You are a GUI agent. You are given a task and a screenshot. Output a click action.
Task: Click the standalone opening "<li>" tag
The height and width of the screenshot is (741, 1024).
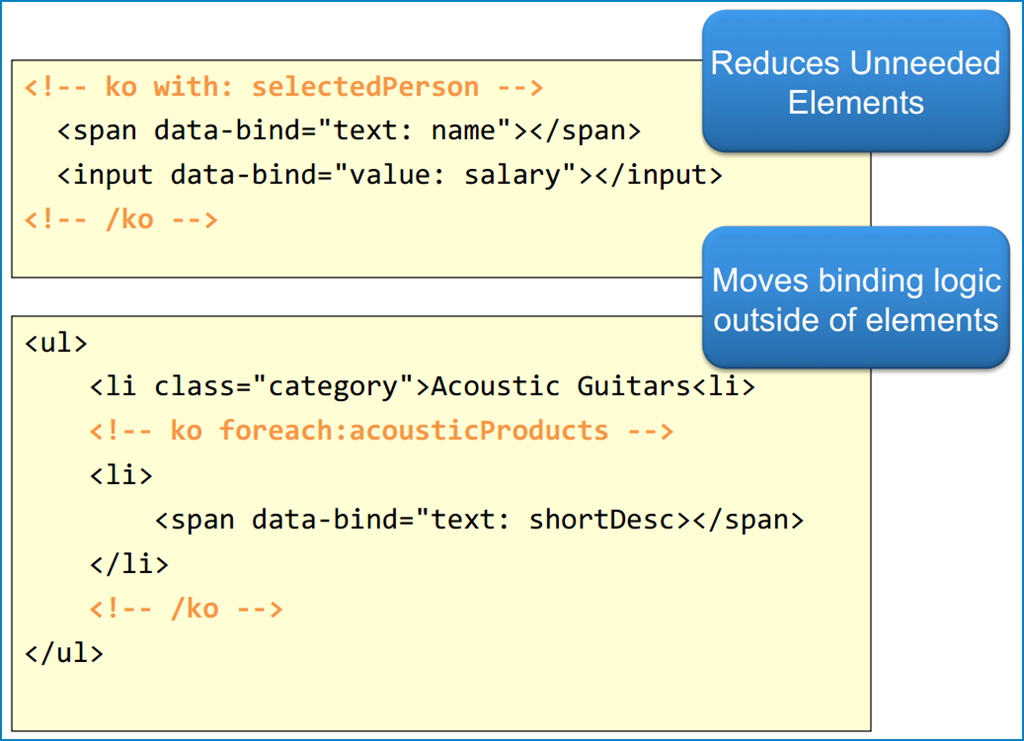(121, 476)
